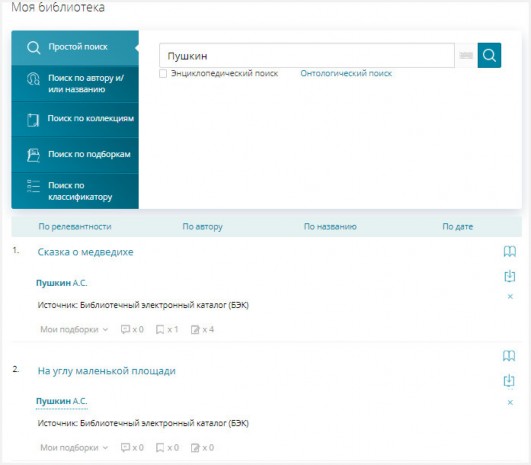Viewport: 531px width, 465px height.
Task: View bookmarks count for Сказка о медведихе
Action: tap(167, 329)
